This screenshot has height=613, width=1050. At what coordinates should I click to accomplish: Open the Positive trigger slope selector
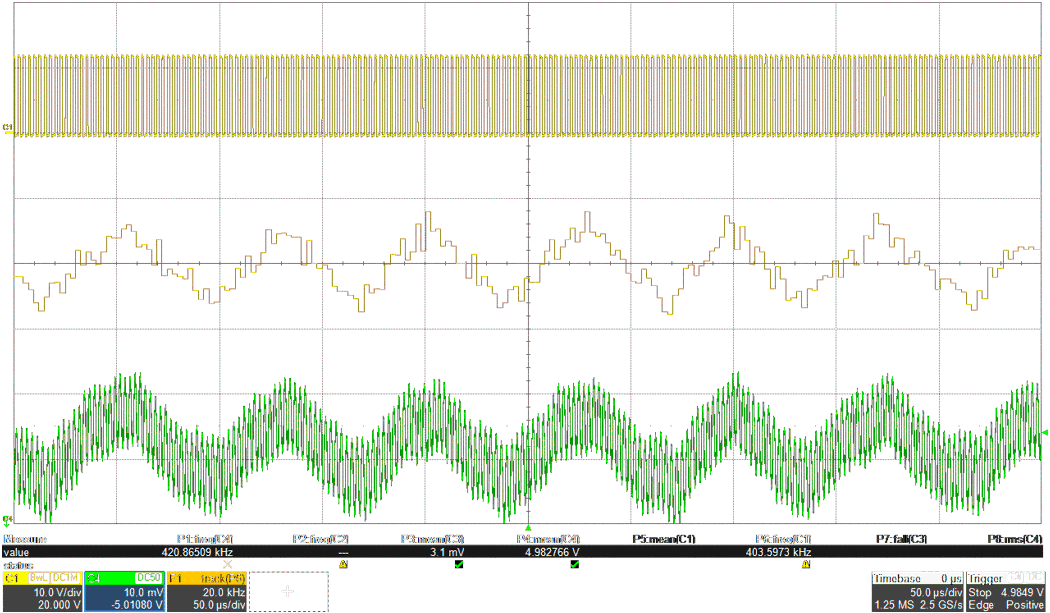(x=1026, y=604)
